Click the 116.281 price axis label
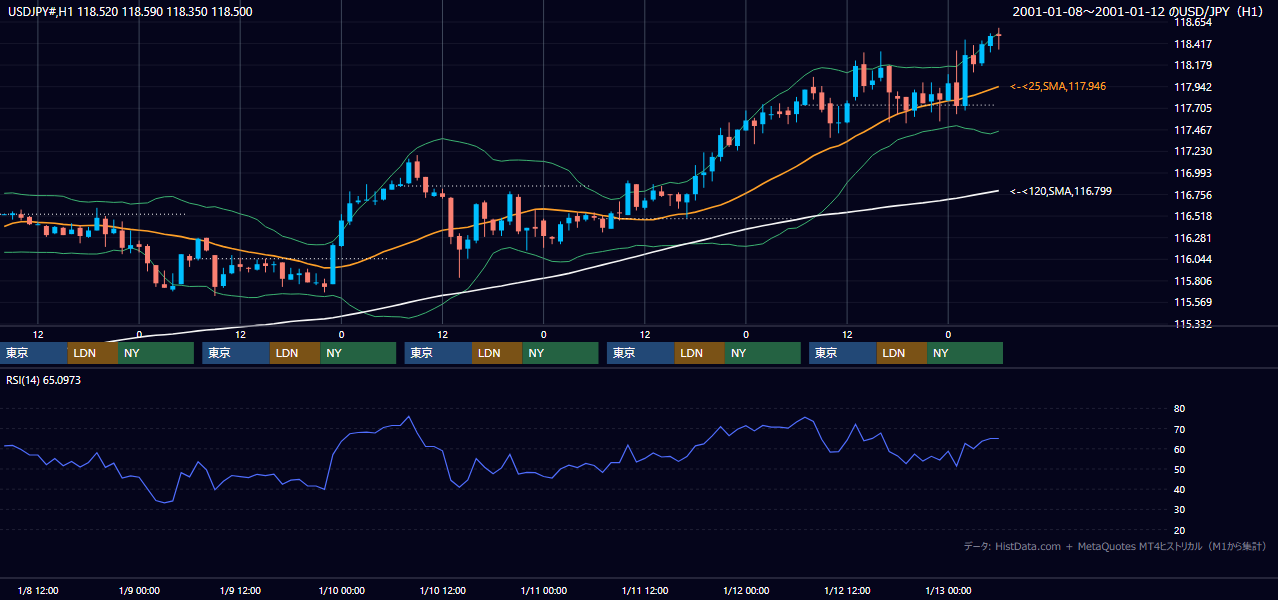 (x=1192, y=238)
